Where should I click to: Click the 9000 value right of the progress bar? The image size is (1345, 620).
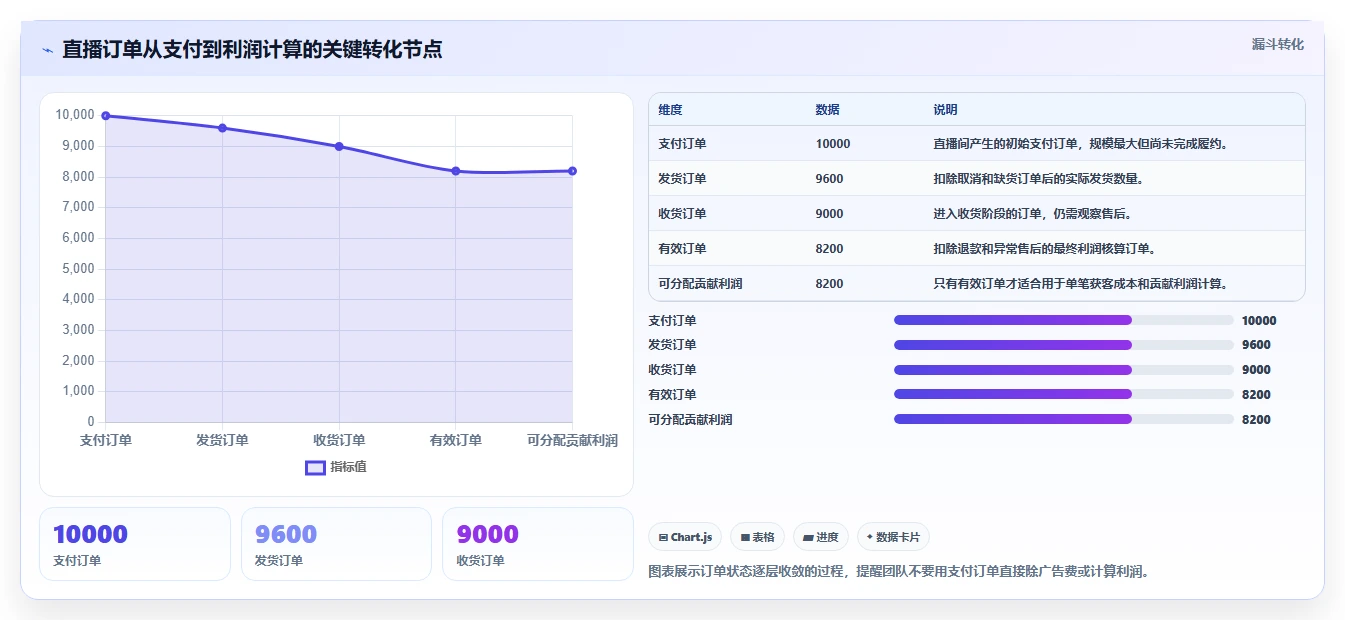pyautogui.click(x=1256, y=370)
